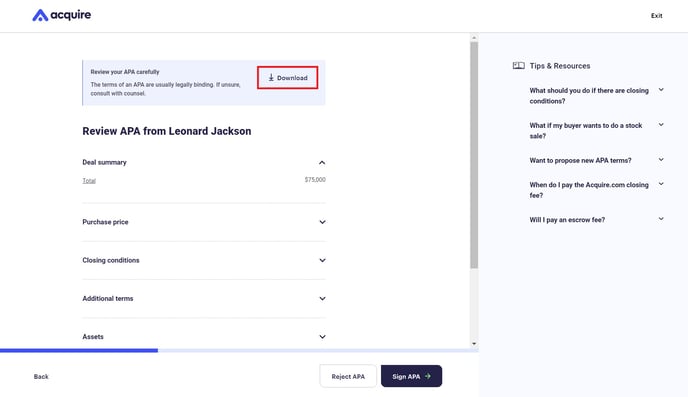
Task: Click the Sign APA button
Action: click(411, 376)
